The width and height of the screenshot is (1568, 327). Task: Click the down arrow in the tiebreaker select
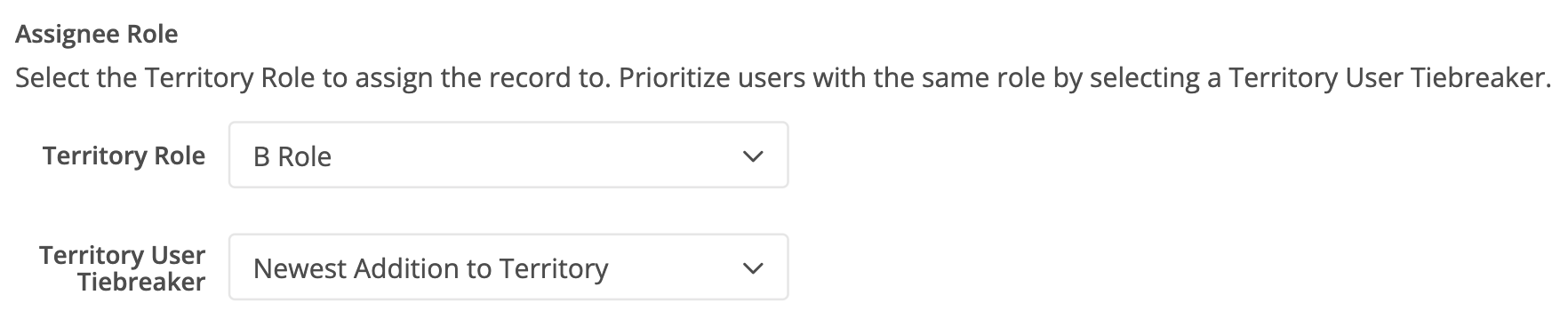coord(753,268)
